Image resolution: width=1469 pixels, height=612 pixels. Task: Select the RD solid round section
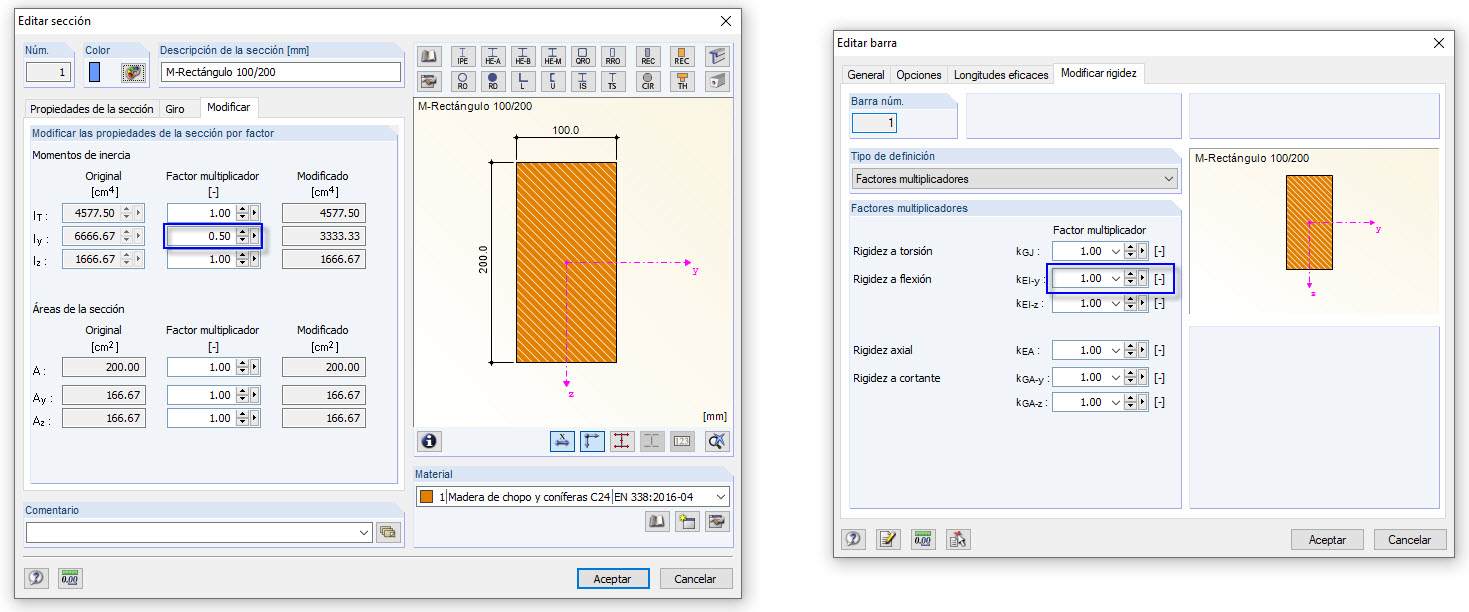(493, 81)
